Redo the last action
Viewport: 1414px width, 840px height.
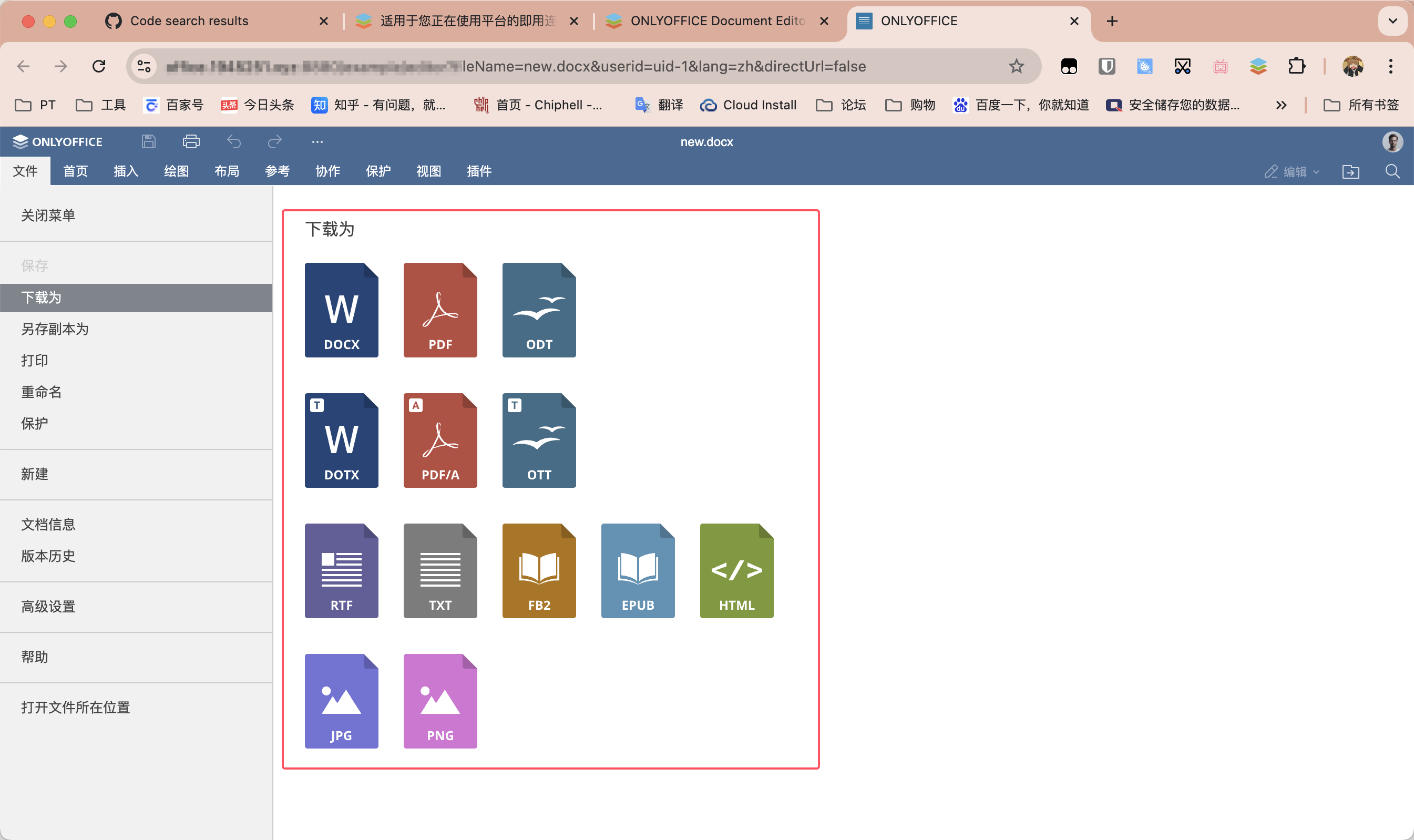pyautogui.click(x=274, y=141)
